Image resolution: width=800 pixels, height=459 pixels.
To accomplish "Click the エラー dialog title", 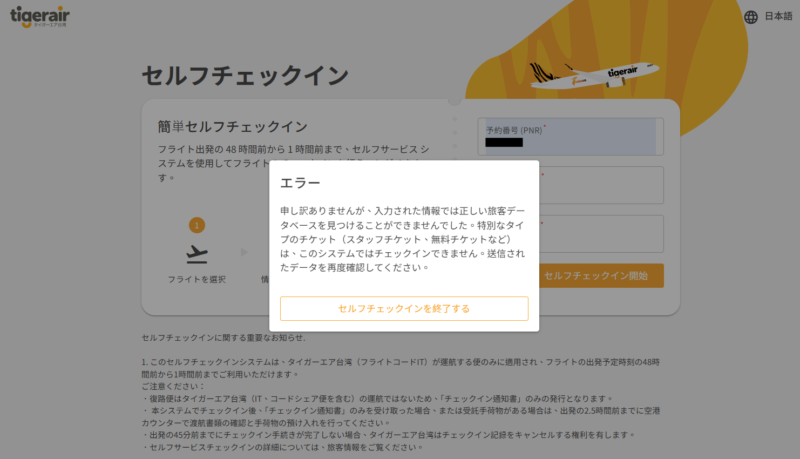I will pyautogui.click(x=300, y=183).
